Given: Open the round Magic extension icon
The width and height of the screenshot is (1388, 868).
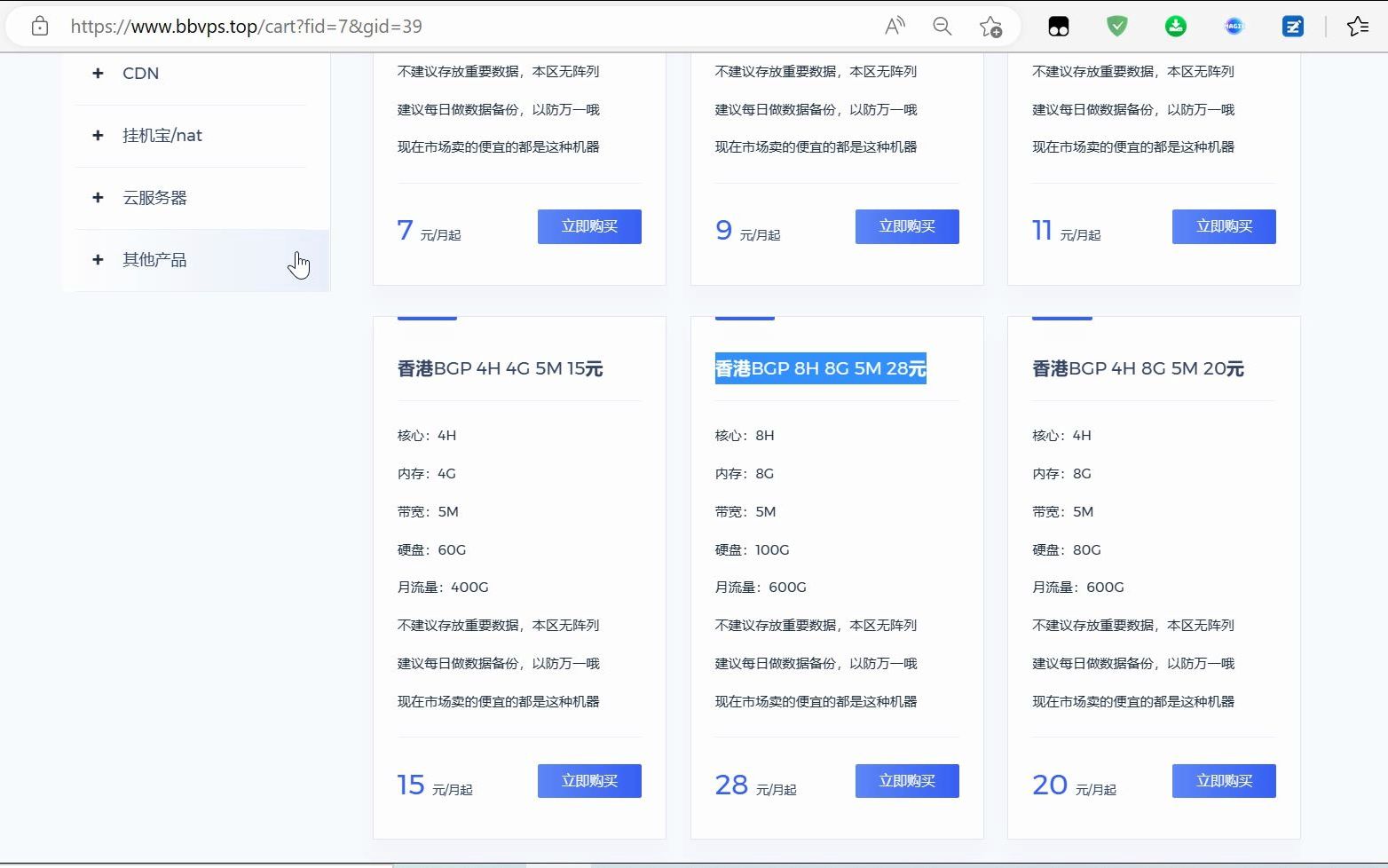Looking at the screenshot, I should coord(1234,27).
